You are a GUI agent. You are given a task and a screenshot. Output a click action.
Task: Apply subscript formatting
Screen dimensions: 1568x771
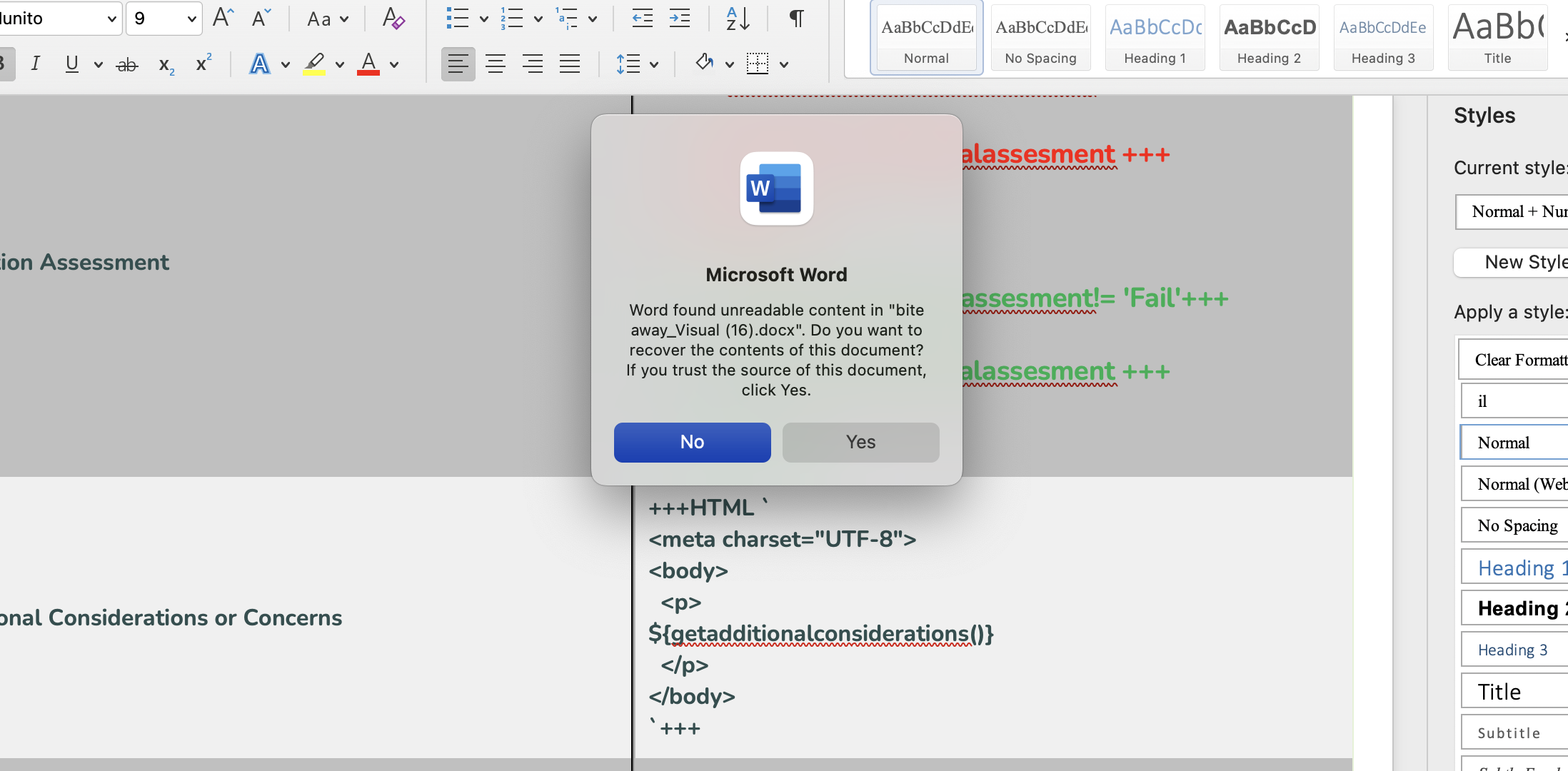point(165,64)
